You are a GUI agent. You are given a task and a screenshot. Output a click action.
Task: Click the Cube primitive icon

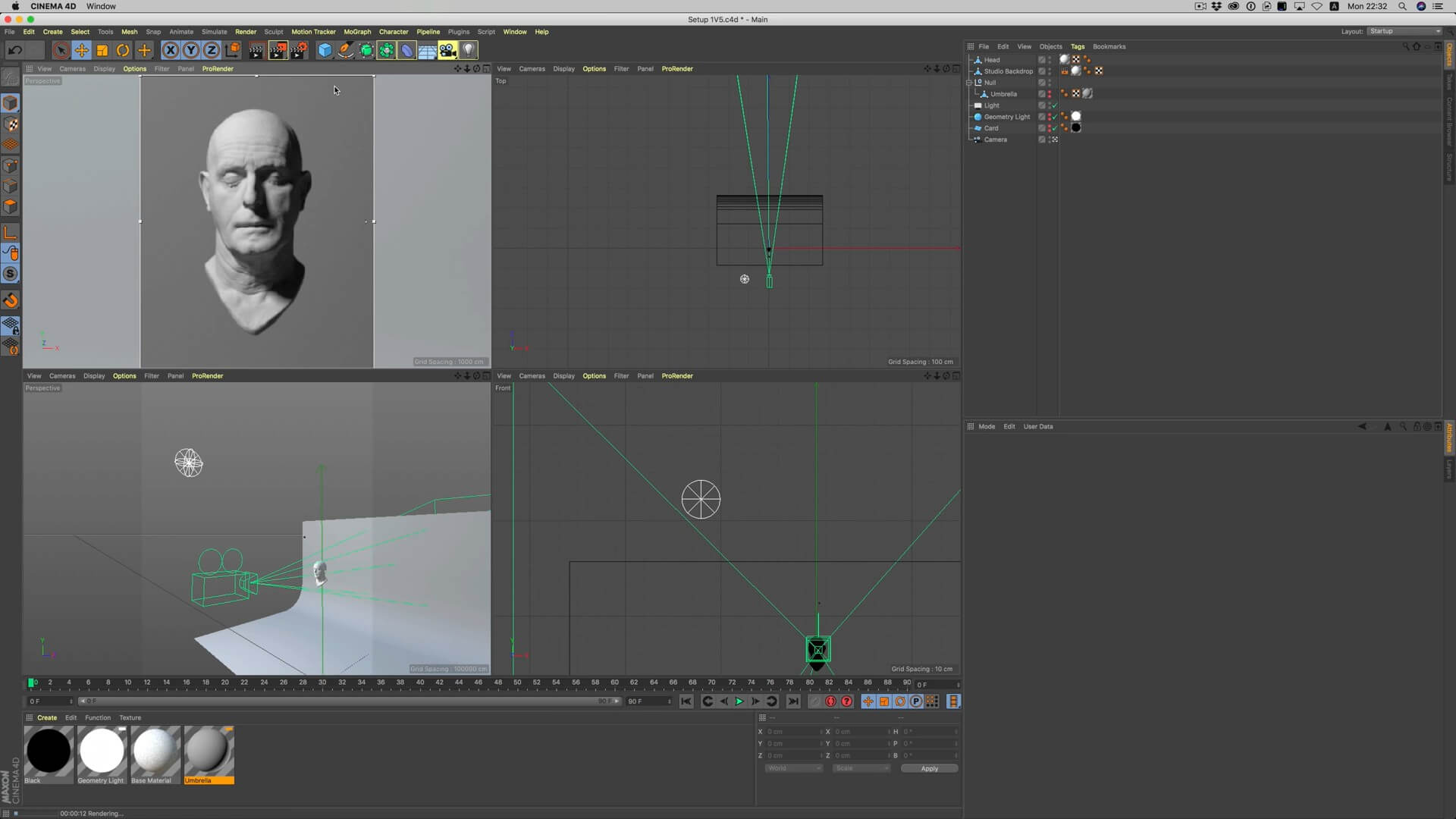click(325, 50)
